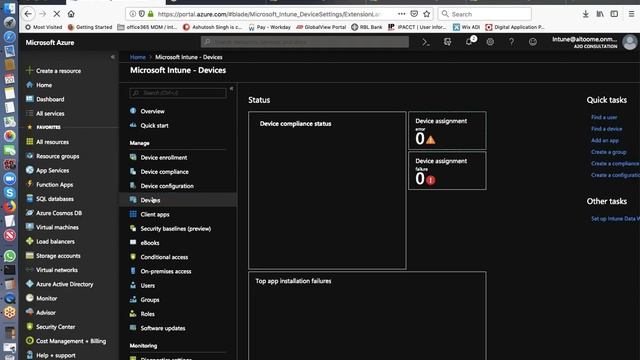Click Find a user quick task
The height and width of the screenshot is (360, 640).
(x=604, y=117)
